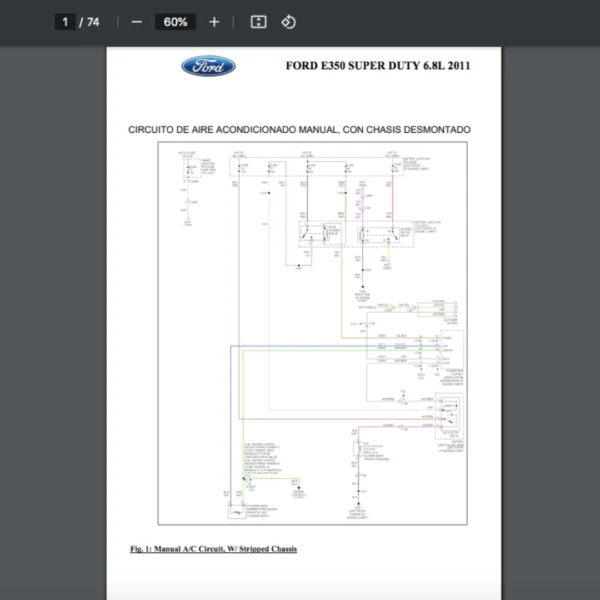
Task: Click the total page count 74
Action: [x=93, y=22]
